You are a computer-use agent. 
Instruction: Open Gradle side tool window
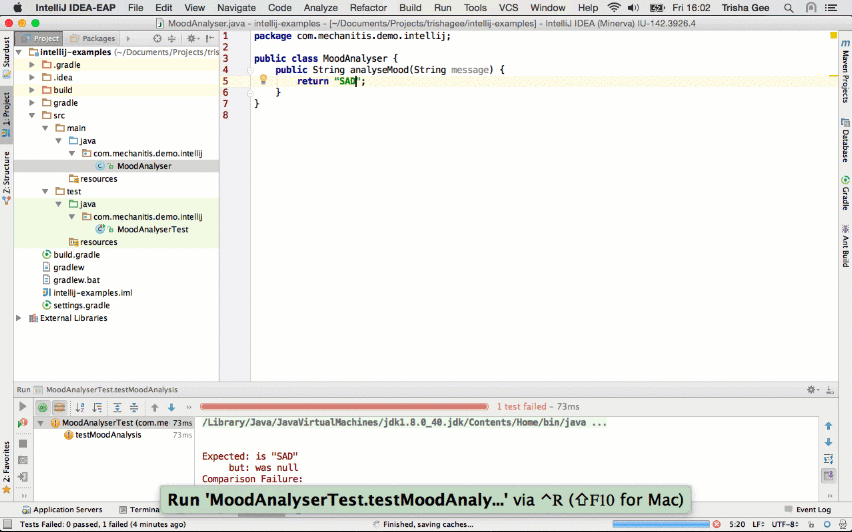pyautogui.click(x=845, y=192)
